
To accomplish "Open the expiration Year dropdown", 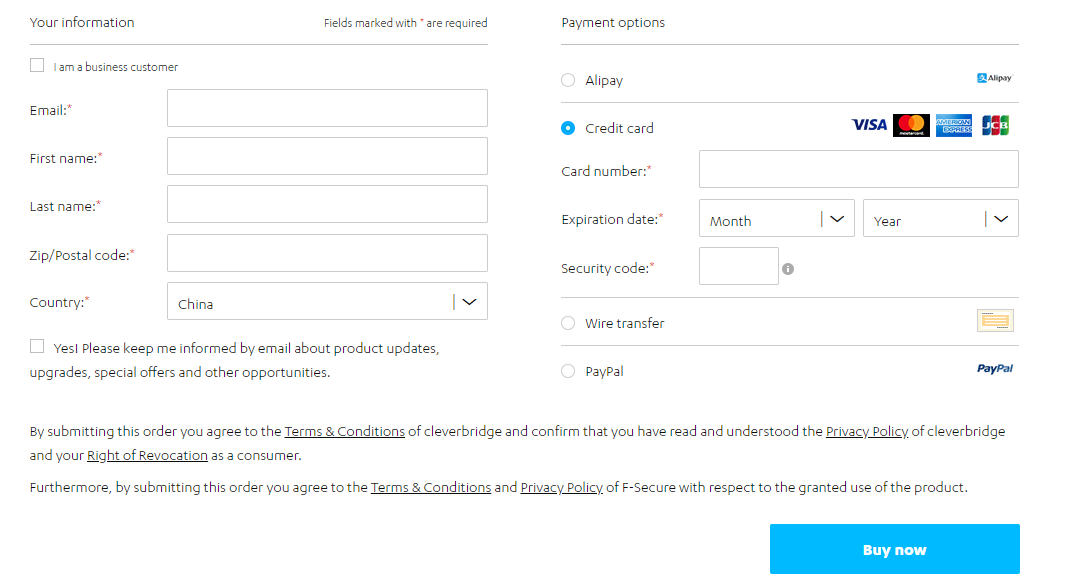I will 940,218.
